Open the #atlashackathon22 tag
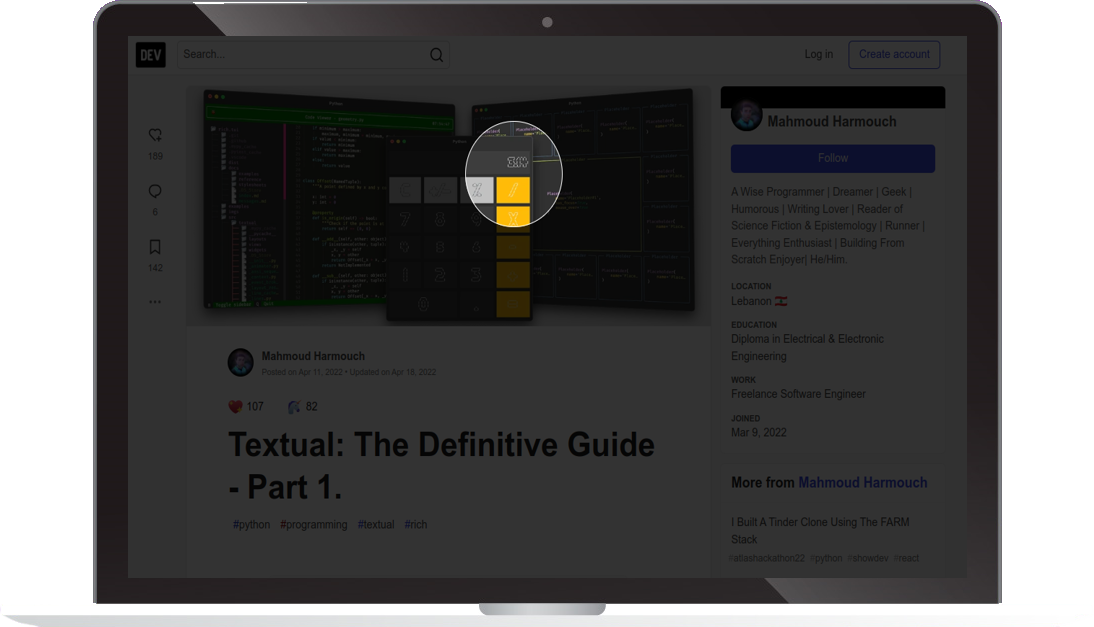Image resolution: width=1094 pixels, height=627 pixels. 766,558
